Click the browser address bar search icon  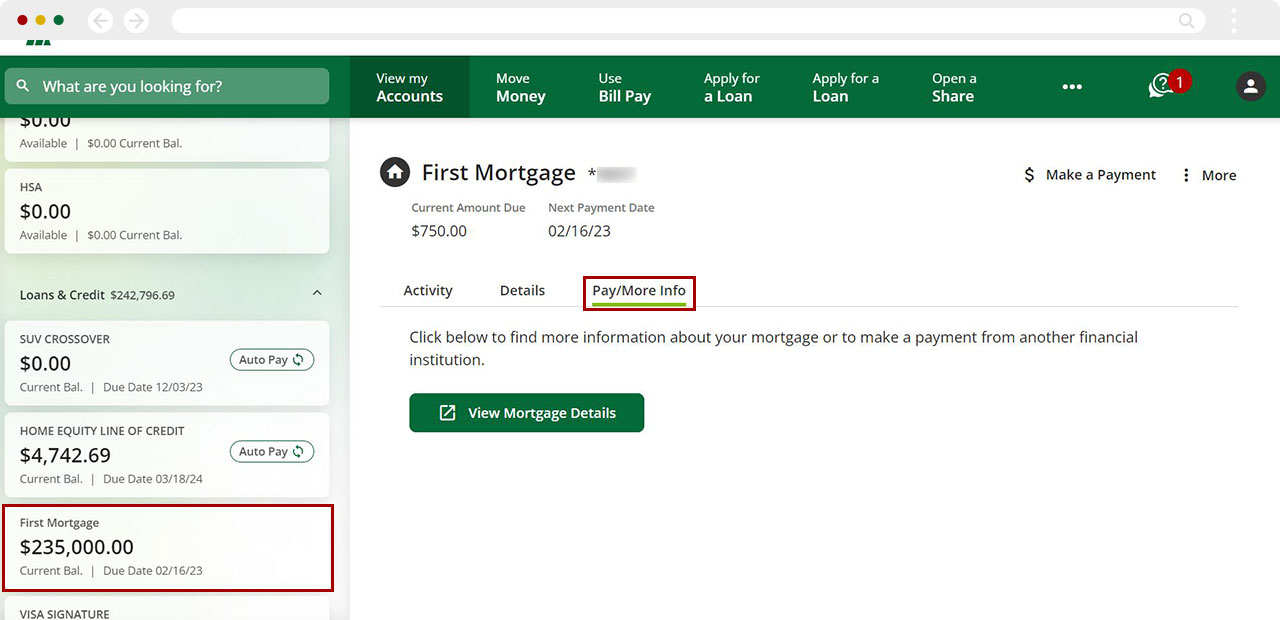coord(1186,20)
